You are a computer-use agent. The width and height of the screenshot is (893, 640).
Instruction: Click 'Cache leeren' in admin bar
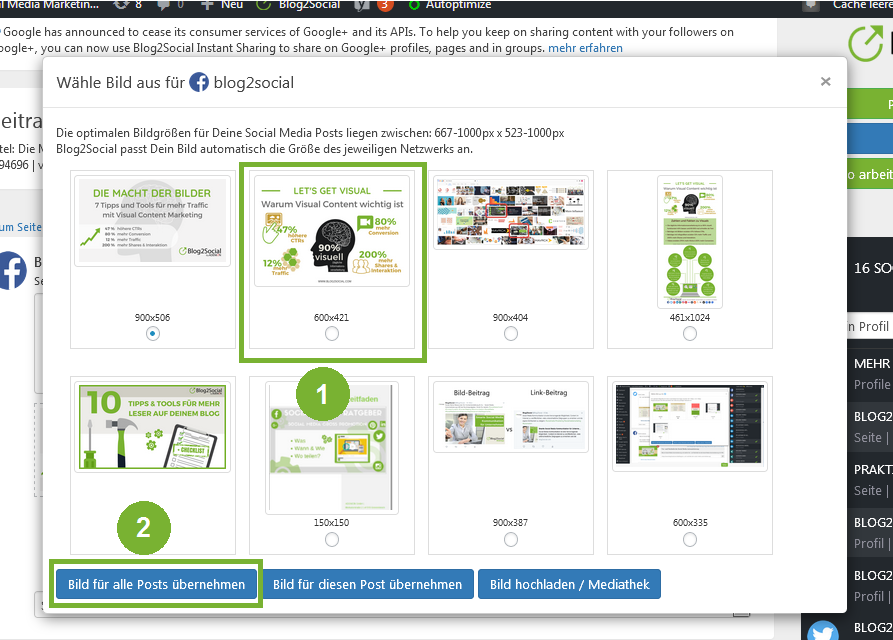pos(862,5)
